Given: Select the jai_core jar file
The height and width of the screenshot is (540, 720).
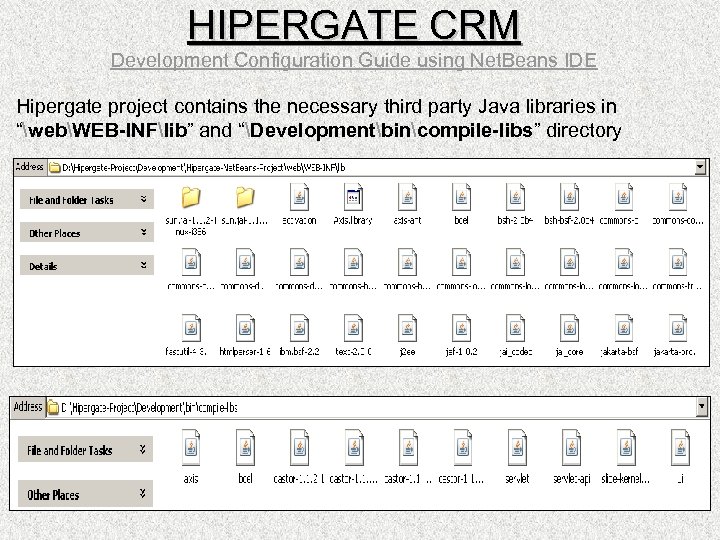Looking at the screenshot, I should click(x=569, y=328).
